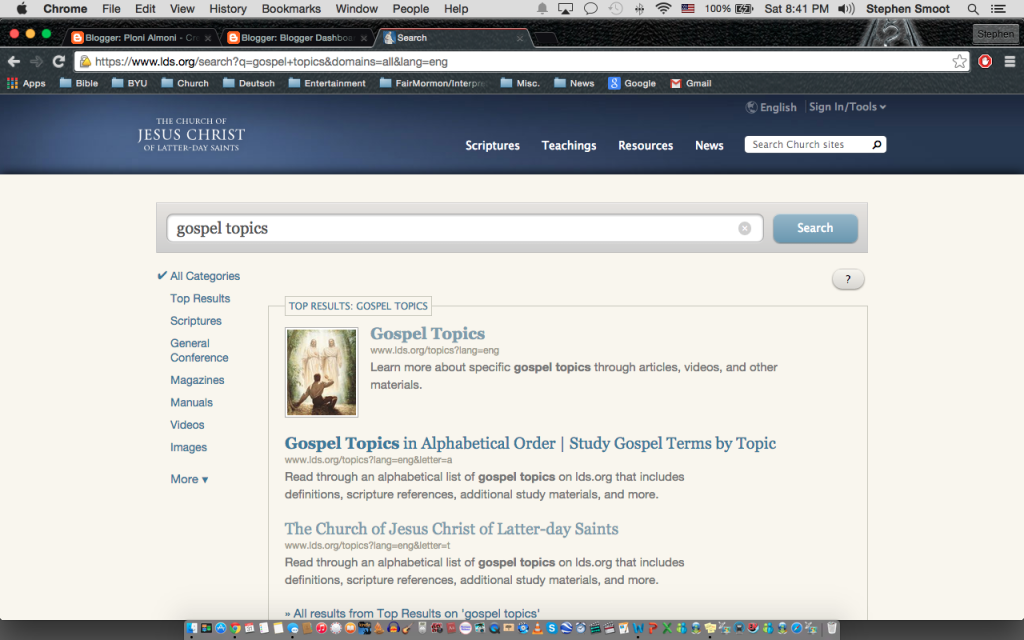Open the Deutsch bookmarks folder
The width and height of the screenshot is (1024, 640).
pyautogui.click(x=249, y=83)
